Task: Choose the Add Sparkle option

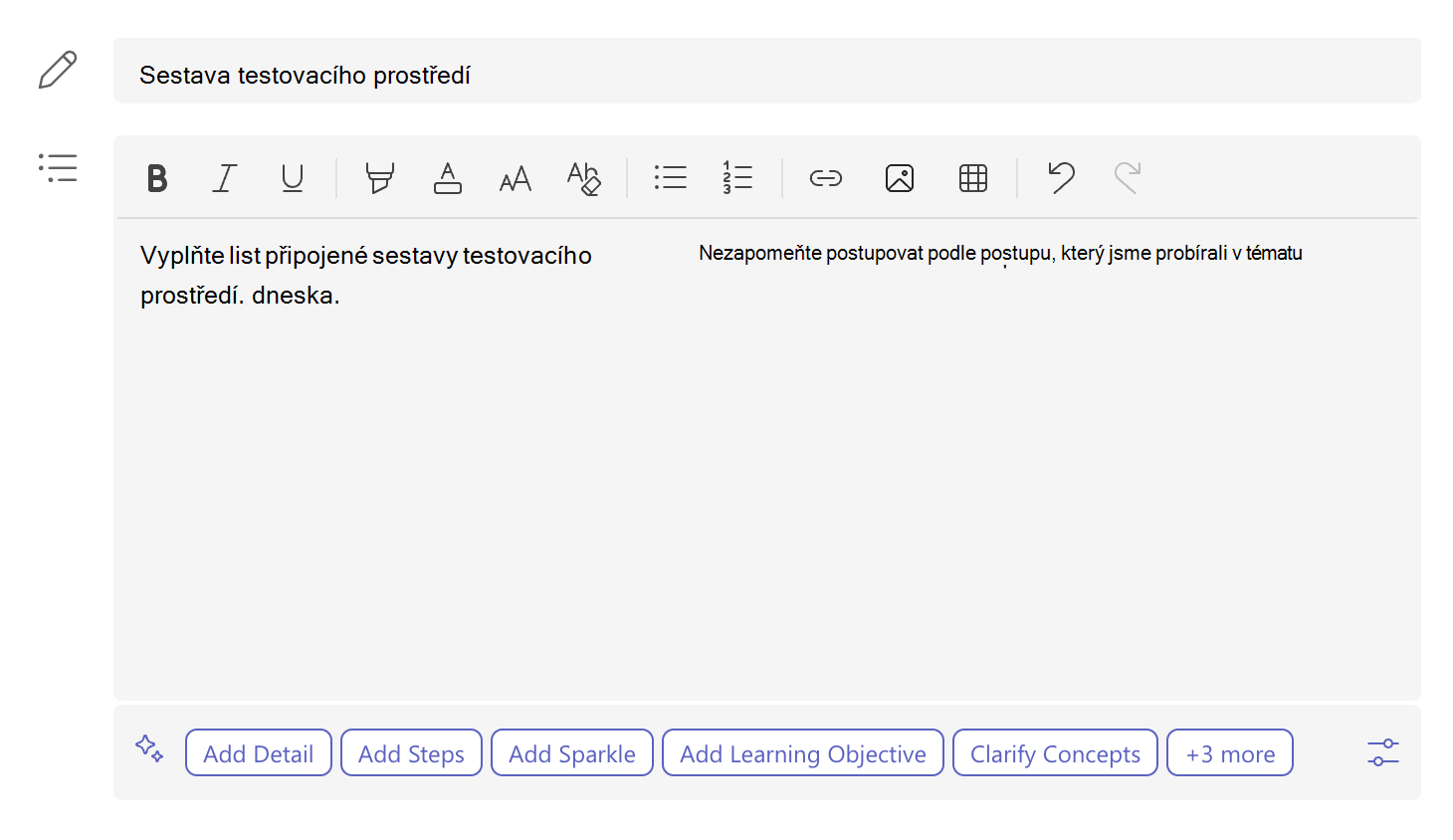Action: 572,753
